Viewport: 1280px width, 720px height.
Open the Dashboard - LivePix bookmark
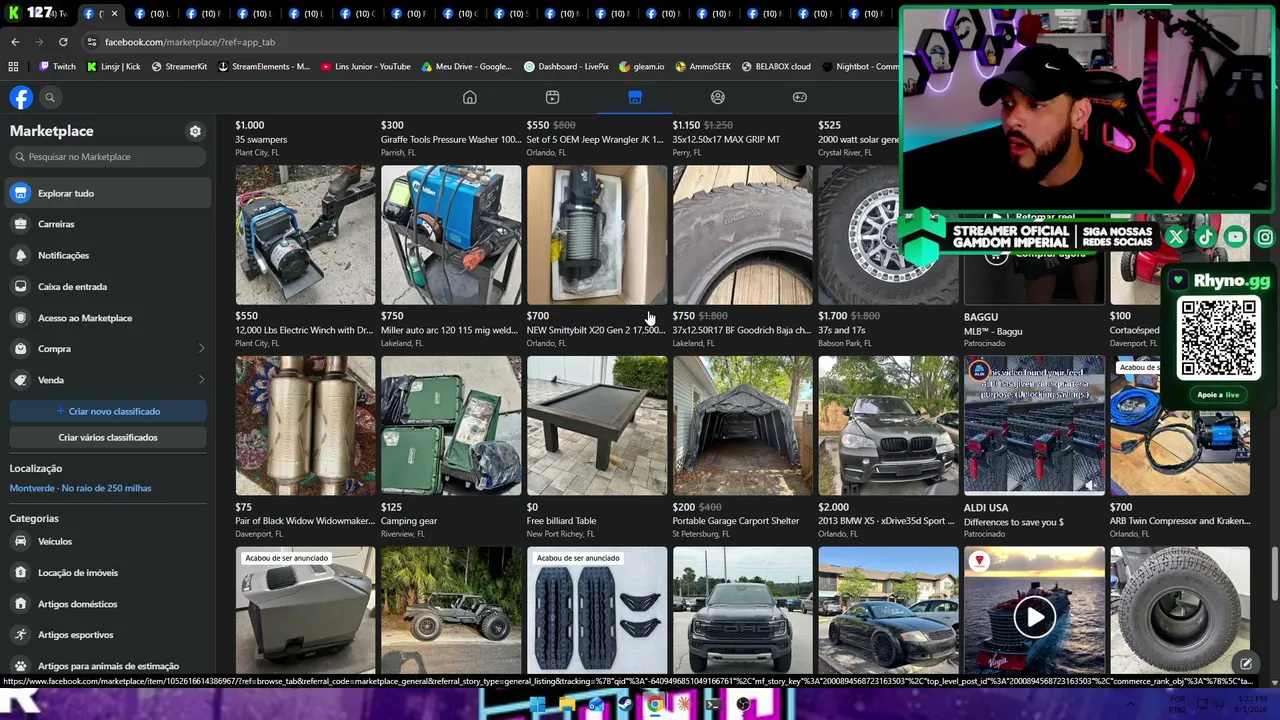(566, 67)
